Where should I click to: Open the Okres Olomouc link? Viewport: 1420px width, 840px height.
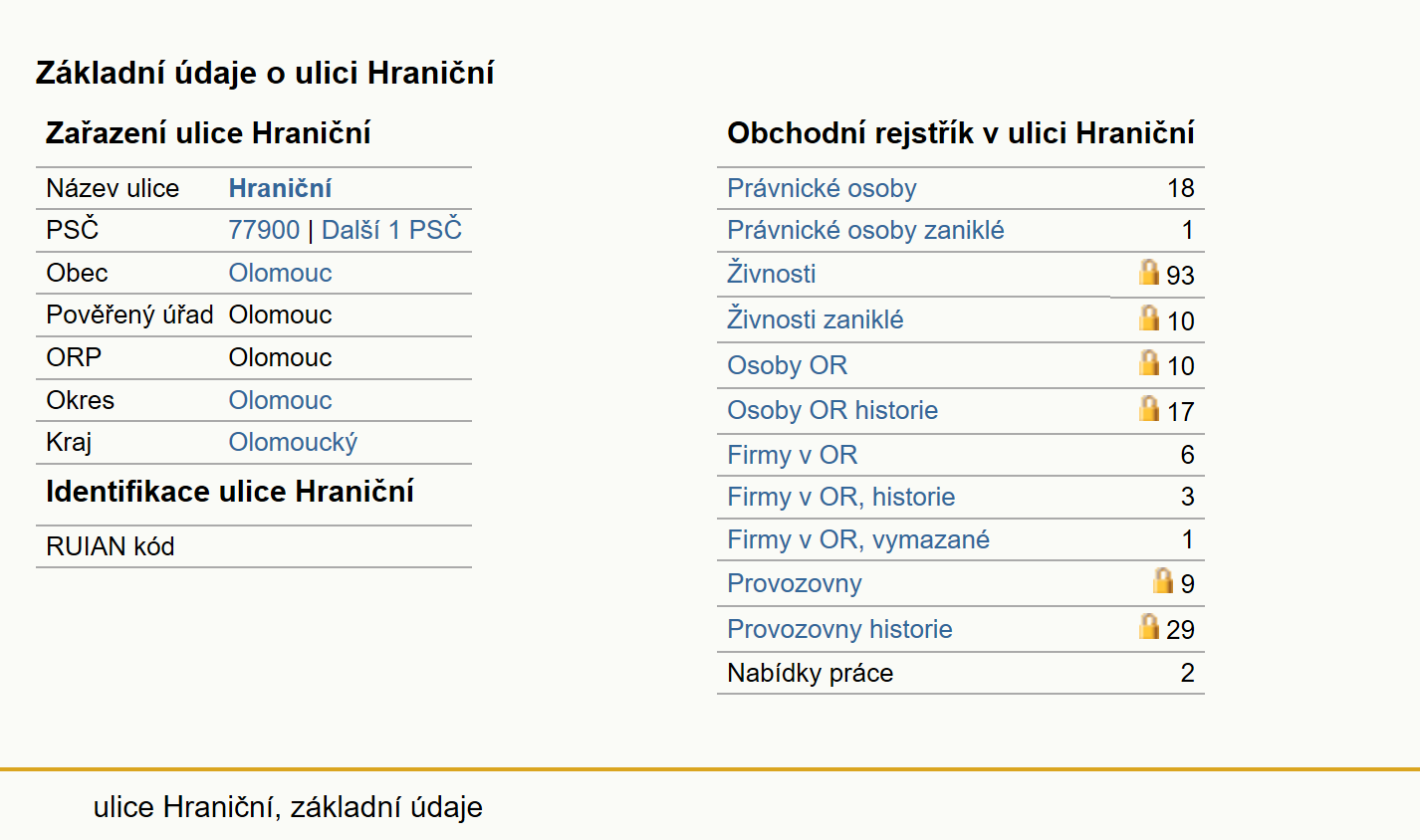coord(280,400)
